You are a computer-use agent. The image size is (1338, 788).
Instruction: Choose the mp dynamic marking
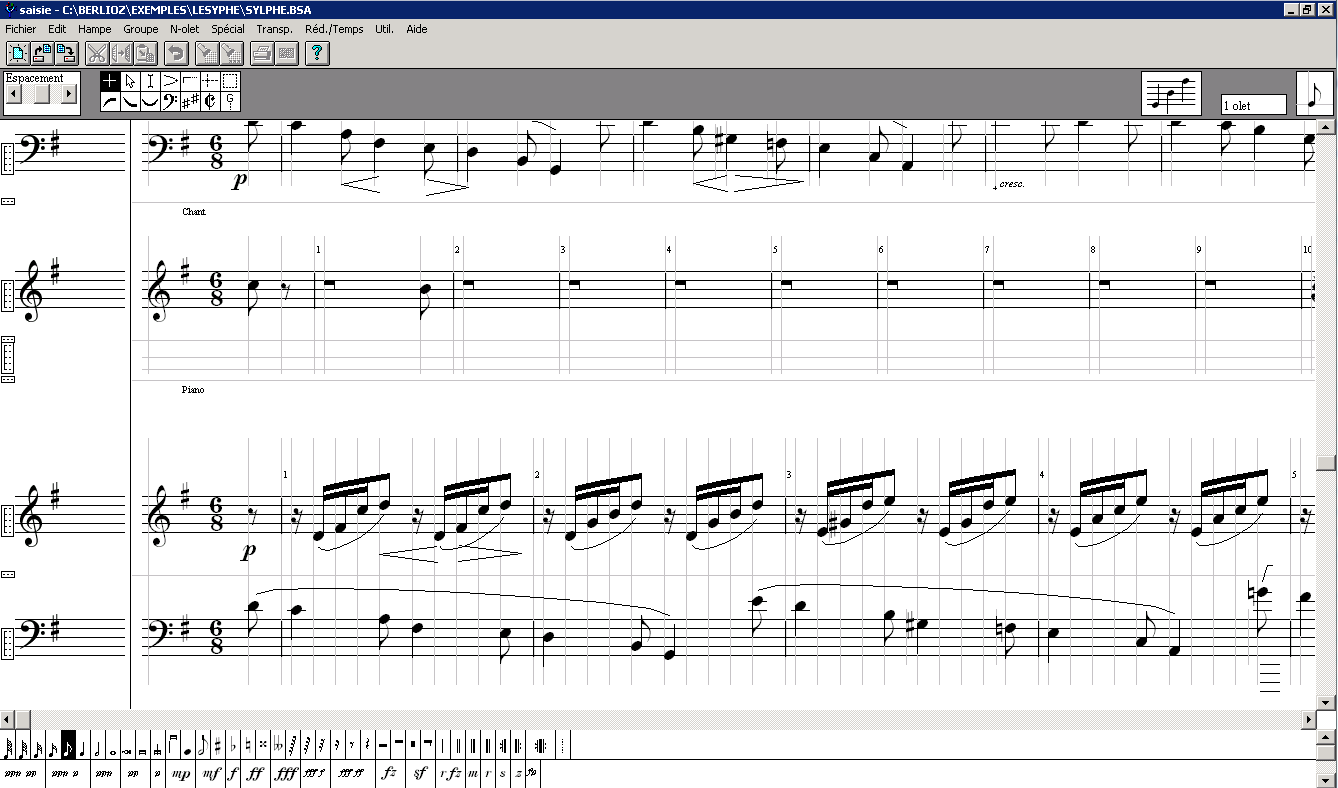[x=181, y=773]
